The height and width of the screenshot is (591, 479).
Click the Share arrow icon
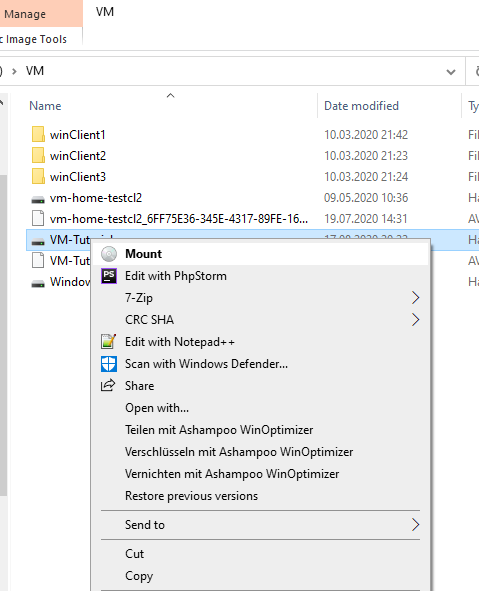click(x=108, y=385)
